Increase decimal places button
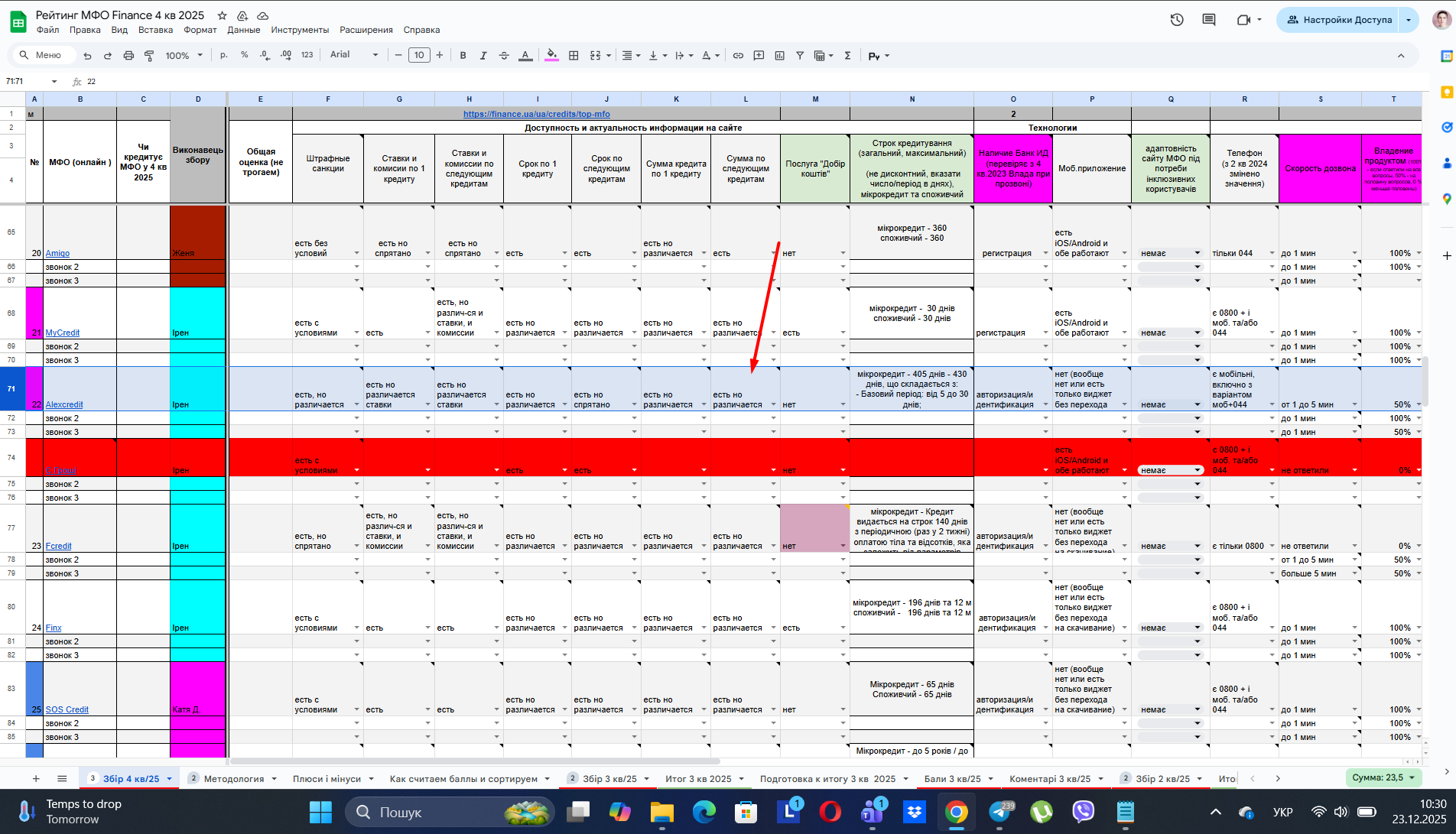 click(285, 55)
